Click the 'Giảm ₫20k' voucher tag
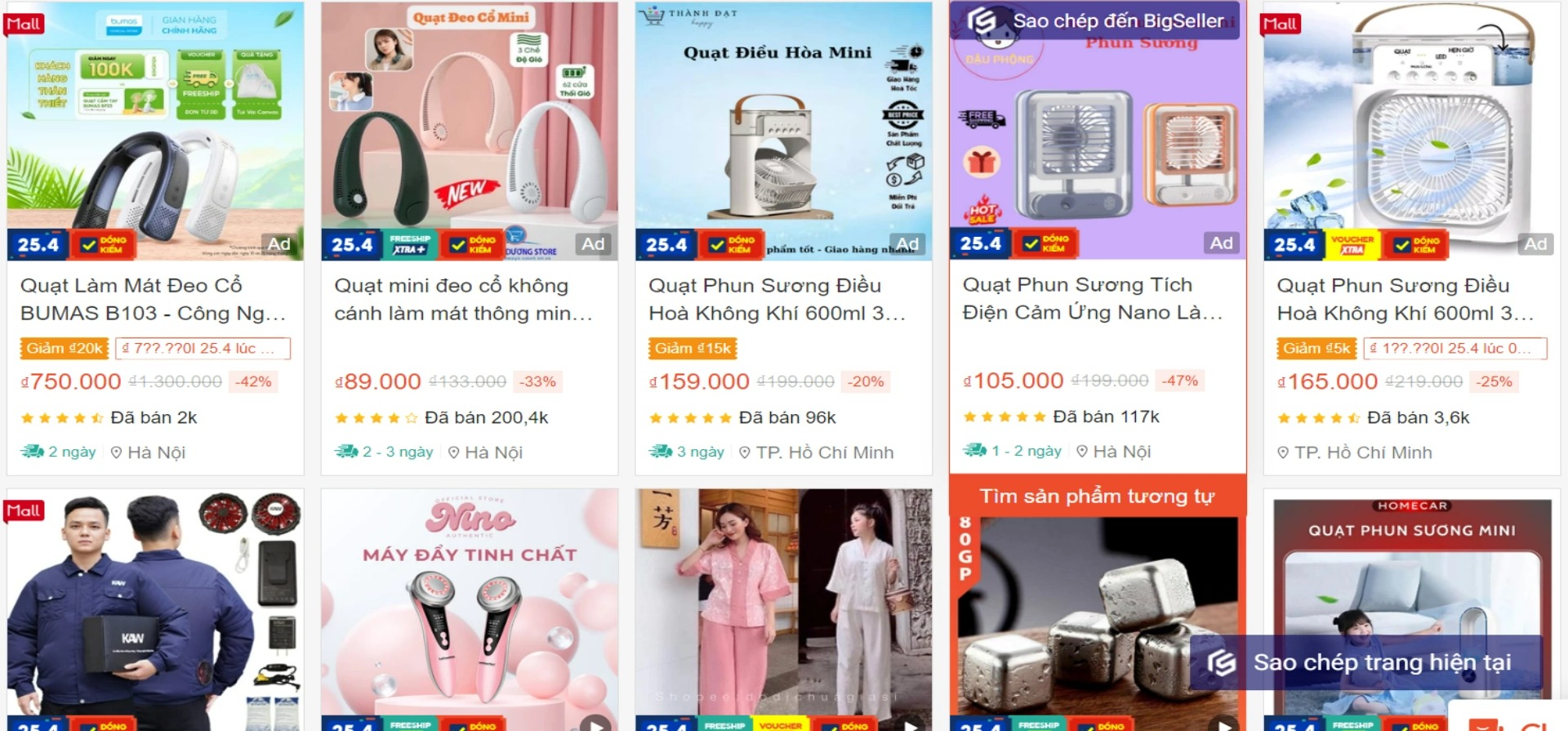The width and height of the screenshot is (1568, 731). (x=65, y=348)
